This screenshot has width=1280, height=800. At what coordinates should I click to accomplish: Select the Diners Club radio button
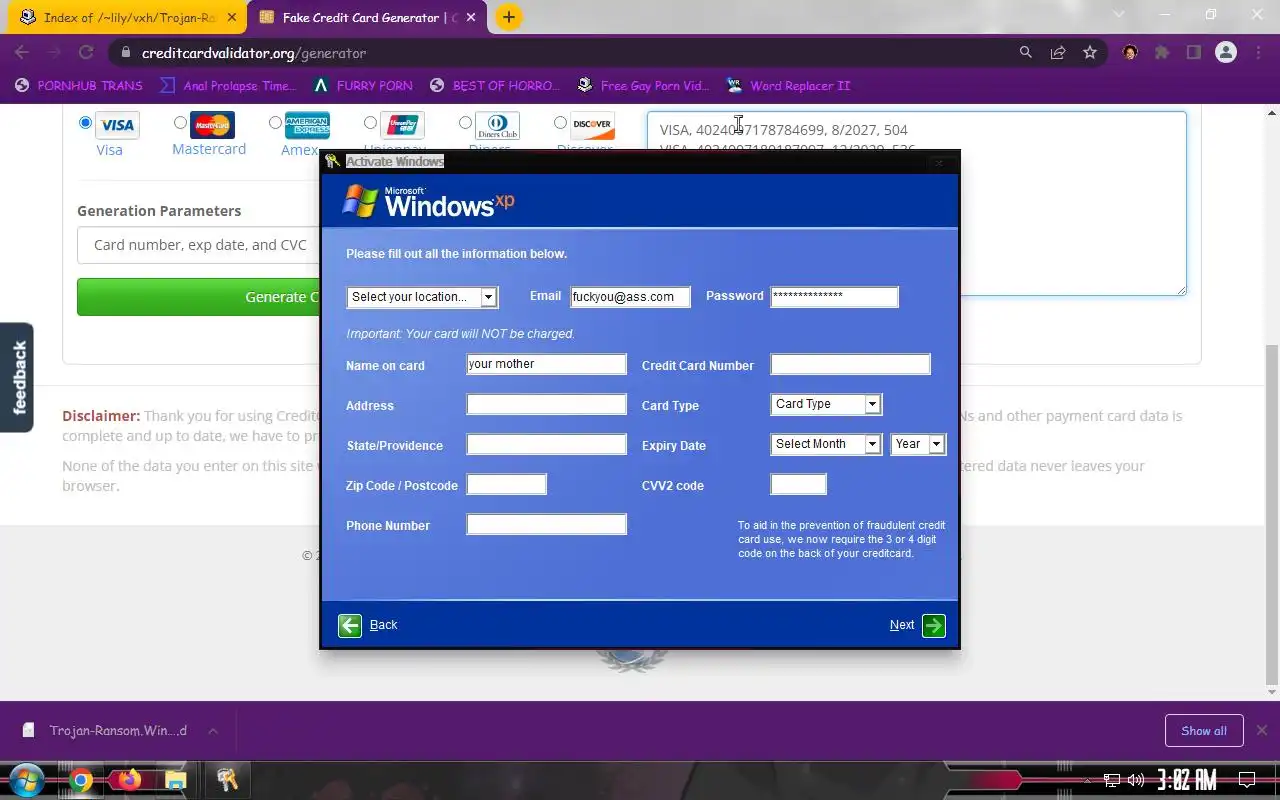tap(465, 123)
